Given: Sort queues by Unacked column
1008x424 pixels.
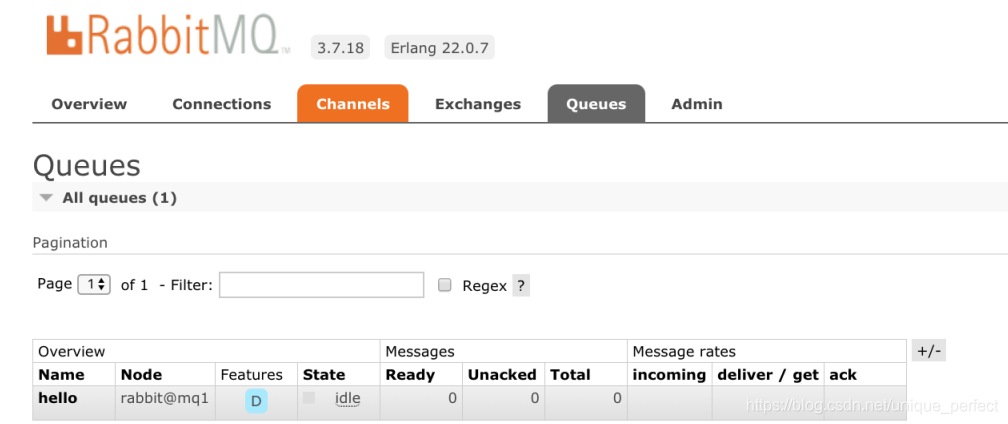Looking at the screenshot, I should [x=502, y=375].
